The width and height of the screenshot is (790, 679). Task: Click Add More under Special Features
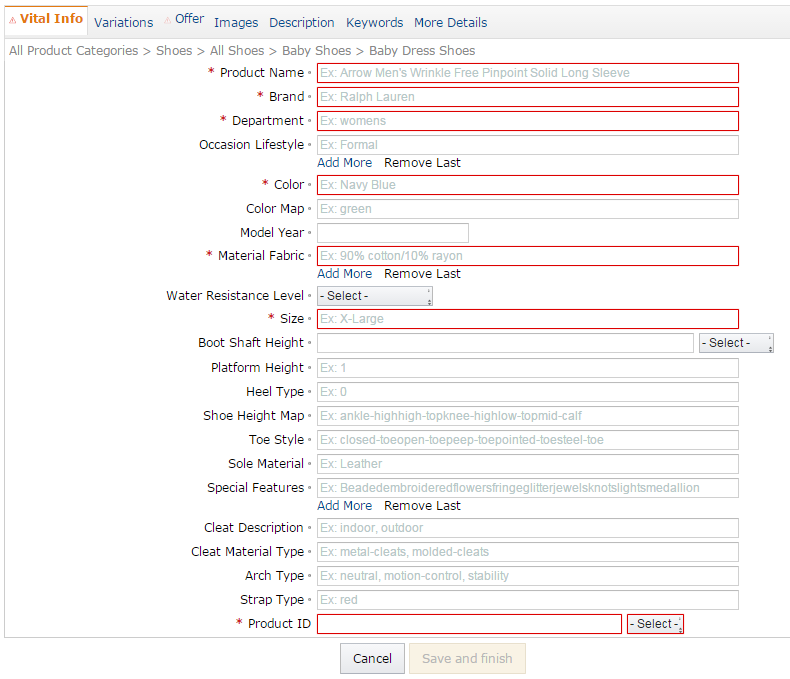(x=344, y=506)
